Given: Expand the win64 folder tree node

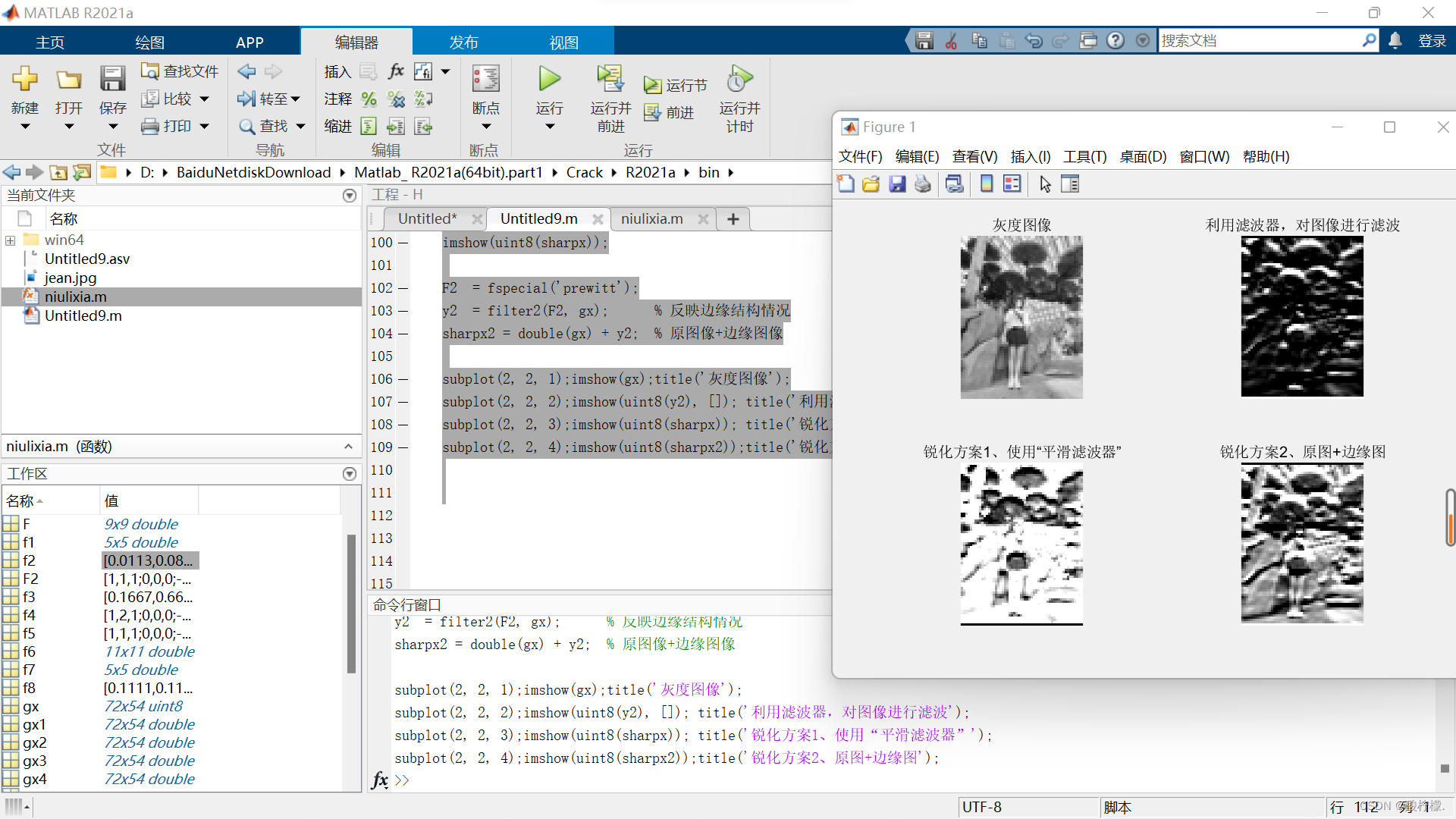Looking at the screenshot, I should point(11,240).
